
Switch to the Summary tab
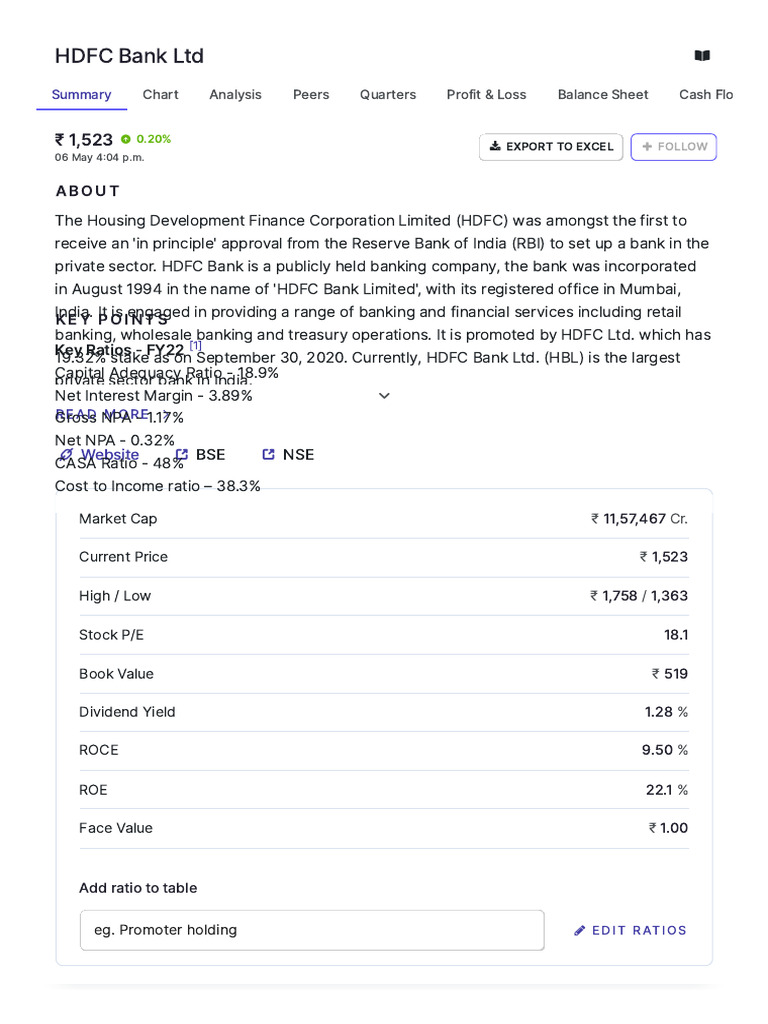pos(82,95)
